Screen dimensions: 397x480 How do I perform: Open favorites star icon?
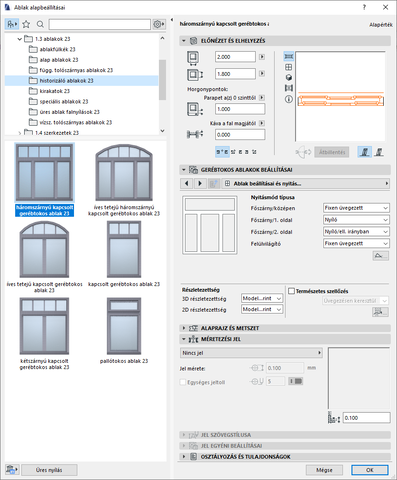tap(26, 24)
